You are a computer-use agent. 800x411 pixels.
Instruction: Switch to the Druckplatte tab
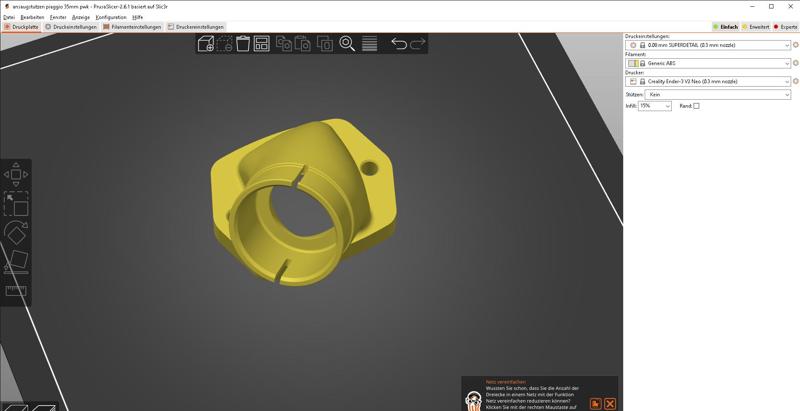click(x=21, y=27)
